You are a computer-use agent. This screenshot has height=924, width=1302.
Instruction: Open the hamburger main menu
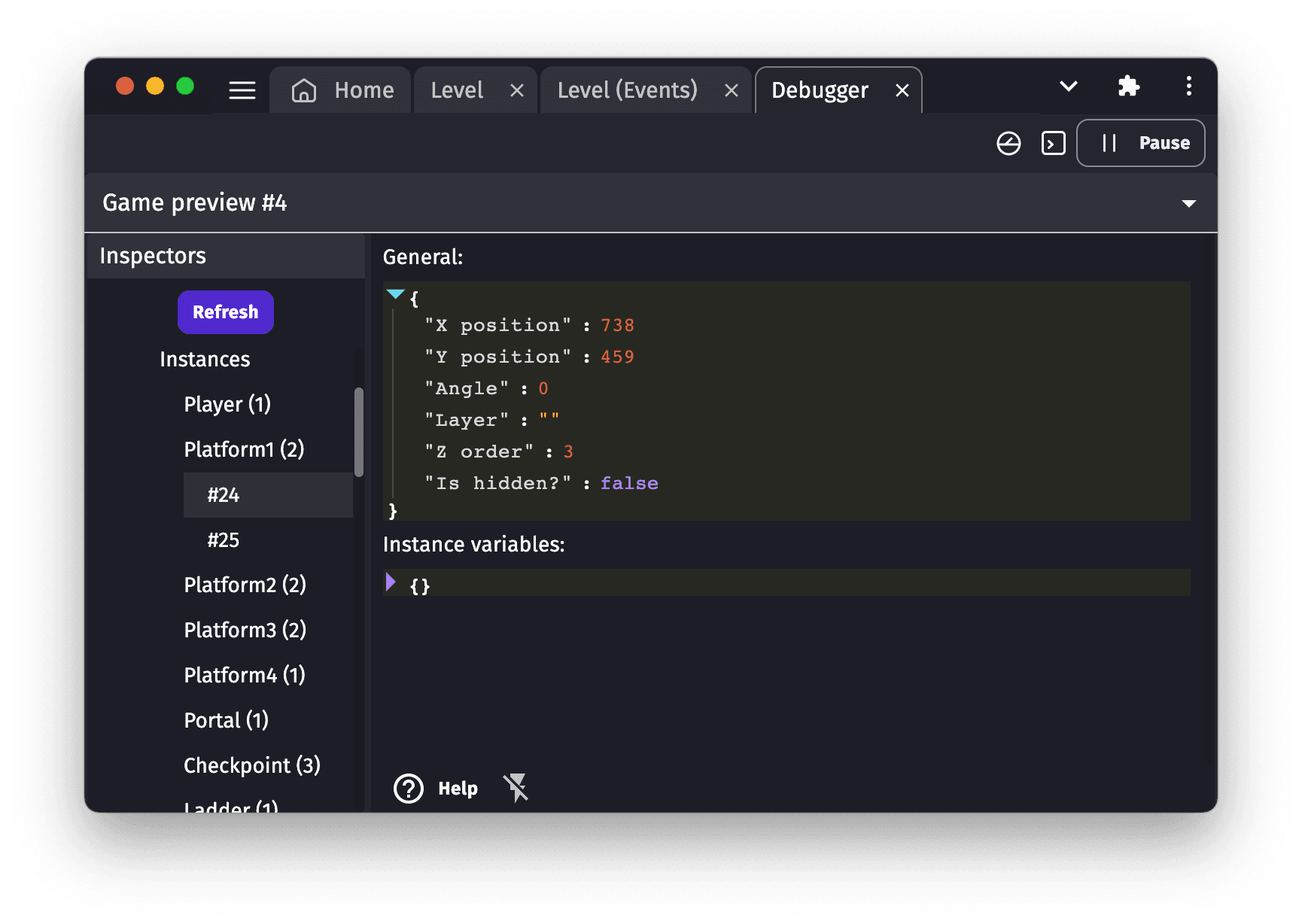242,90
